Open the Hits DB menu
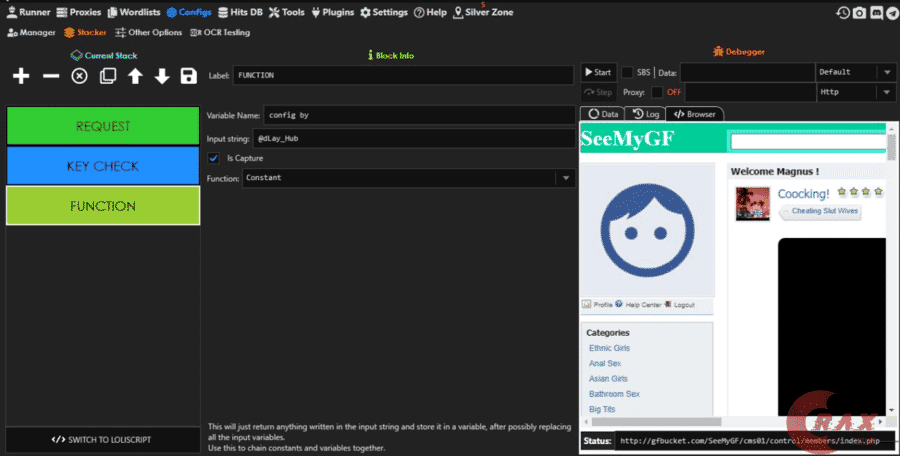900x456 pixels. [240, 12]
